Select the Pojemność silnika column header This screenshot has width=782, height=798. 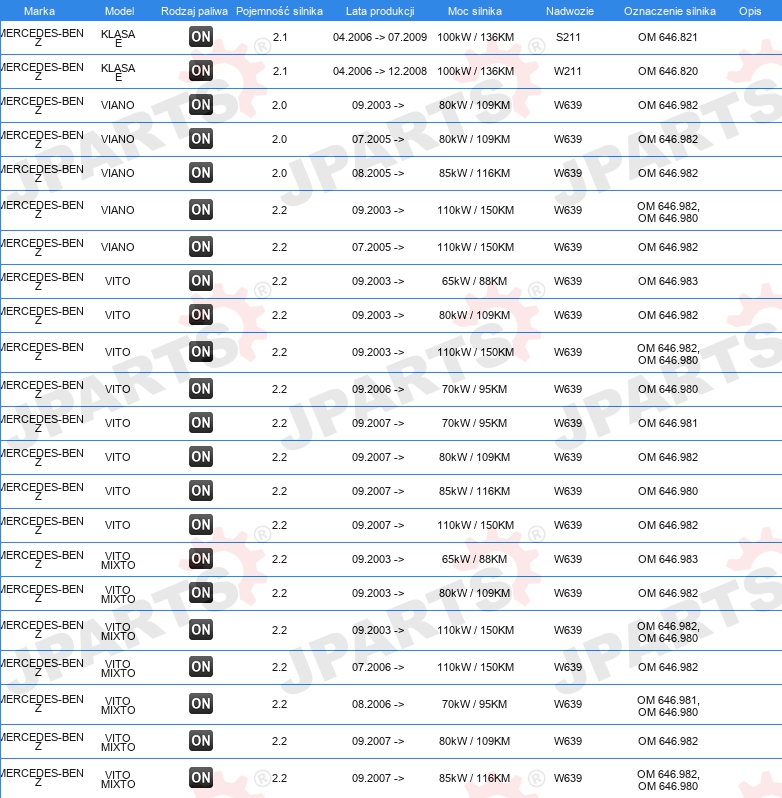coord(279,11)
